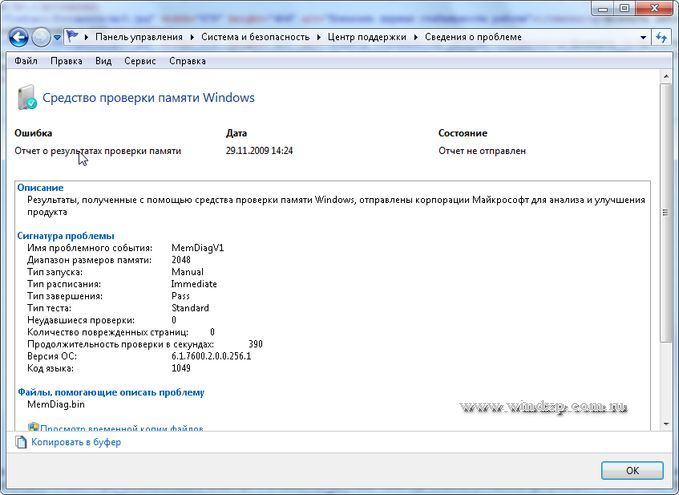Select the MemDiagV1 event name value
679x495 pixels.
coord(197,248)
